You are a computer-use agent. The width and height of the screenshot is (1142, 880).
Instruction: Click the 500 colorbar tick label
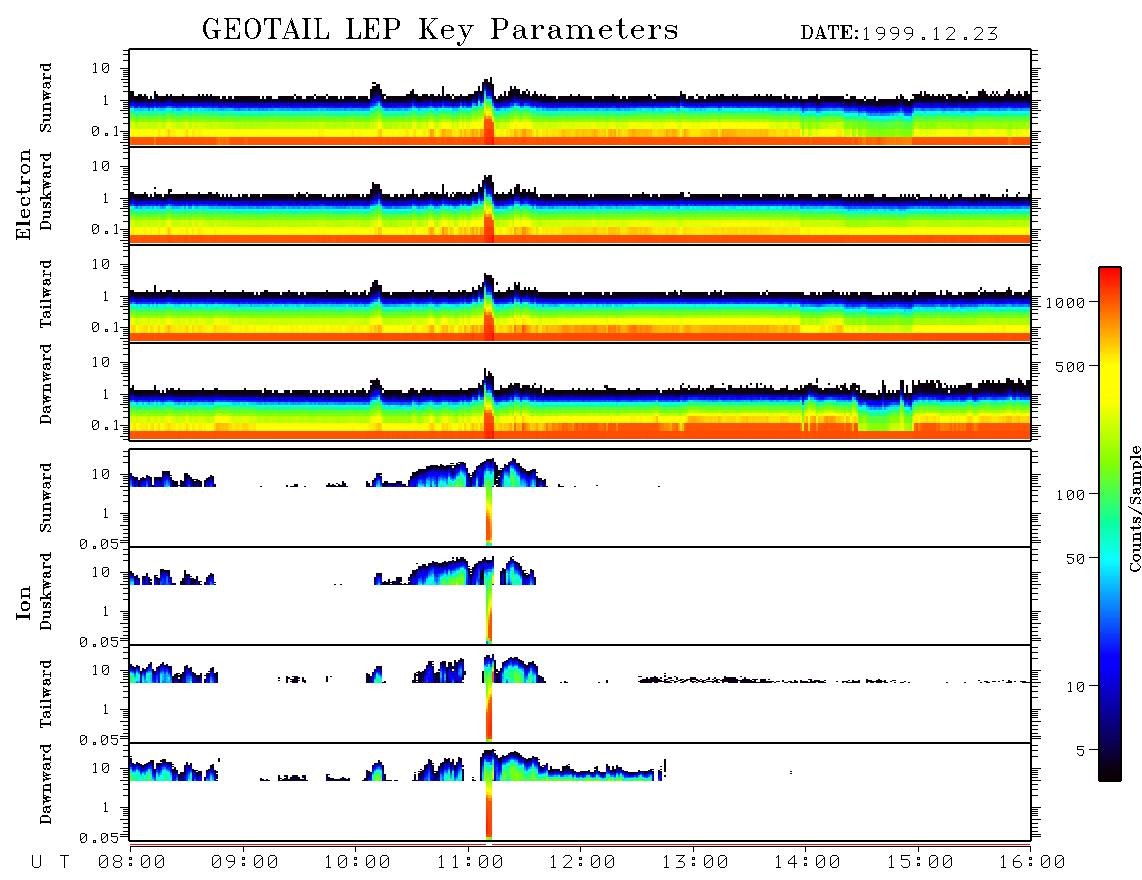pyautogui.click(x=1071, y=367)
